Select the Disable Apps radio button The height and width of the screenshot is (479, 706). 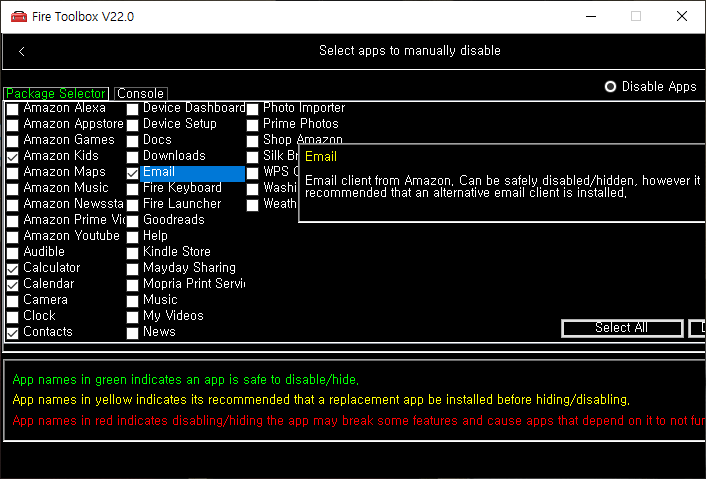pos(610,86)
